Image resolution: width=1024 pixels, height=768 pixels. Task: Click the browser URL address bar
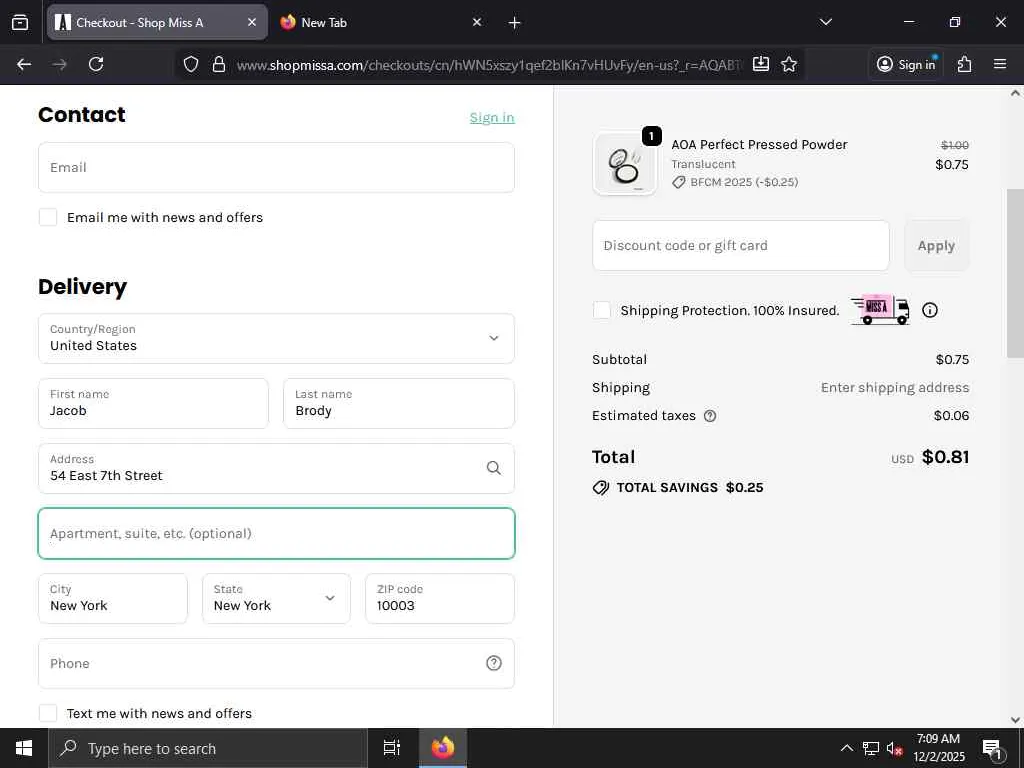click(490, 64)
